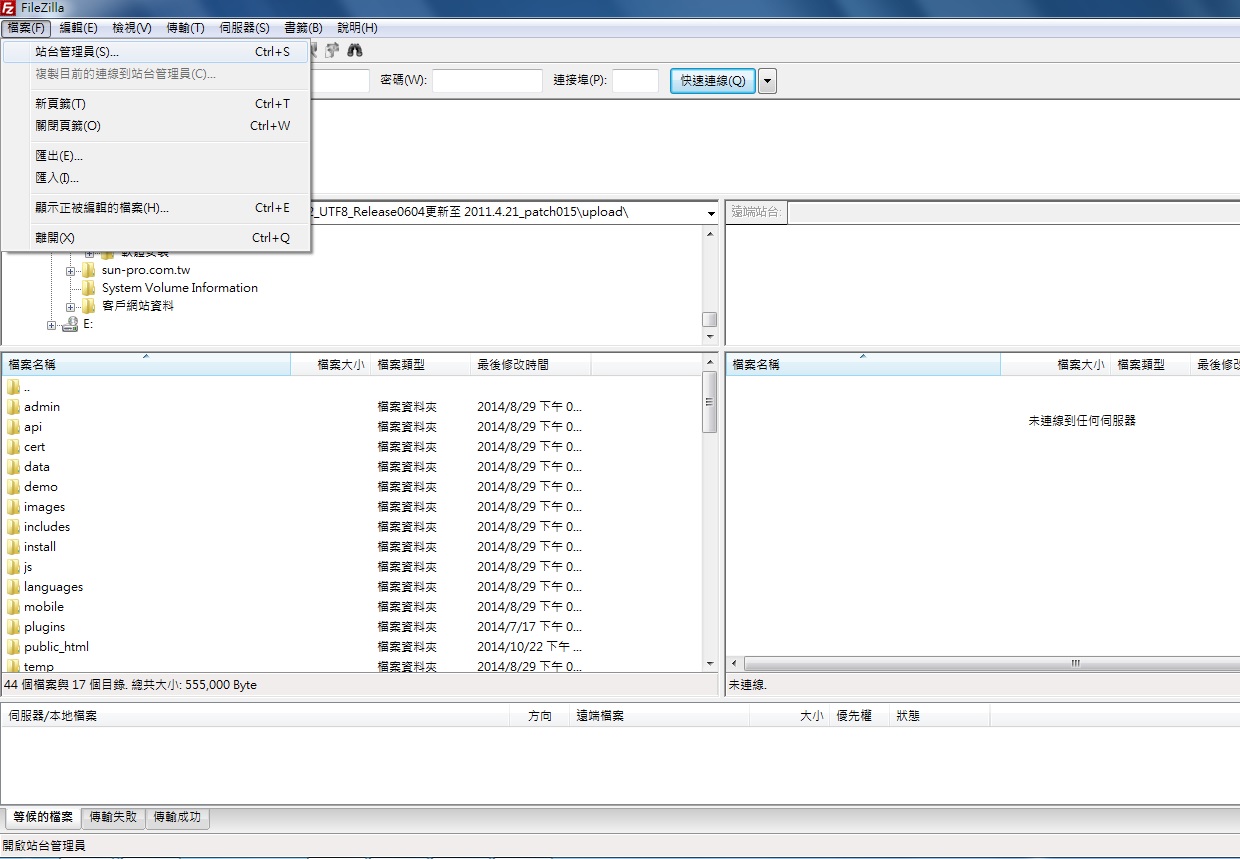Click the folder icon beside data

[x=13, y=467]
